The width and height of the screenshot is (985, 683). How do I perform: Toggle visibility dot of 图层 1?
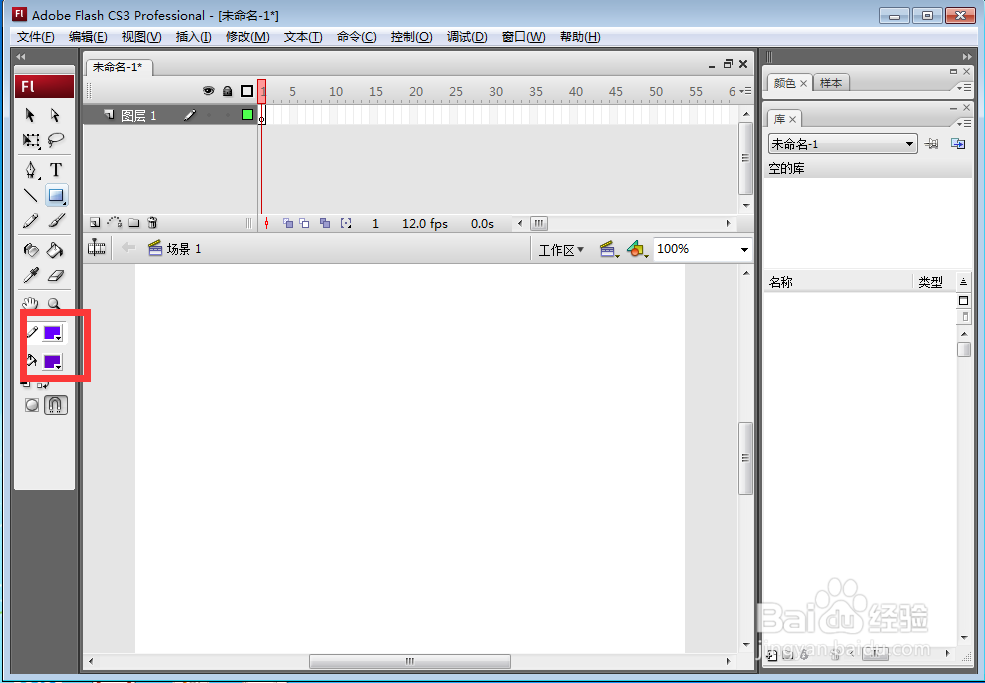209,116
